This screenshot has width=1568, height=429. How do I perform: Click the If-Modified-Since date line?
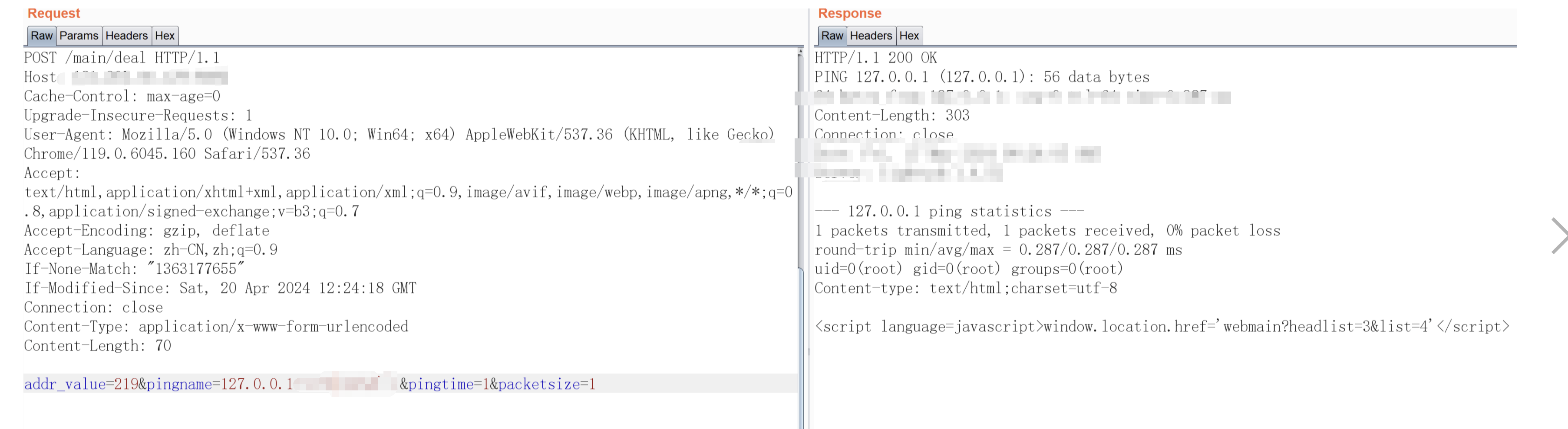220,288
